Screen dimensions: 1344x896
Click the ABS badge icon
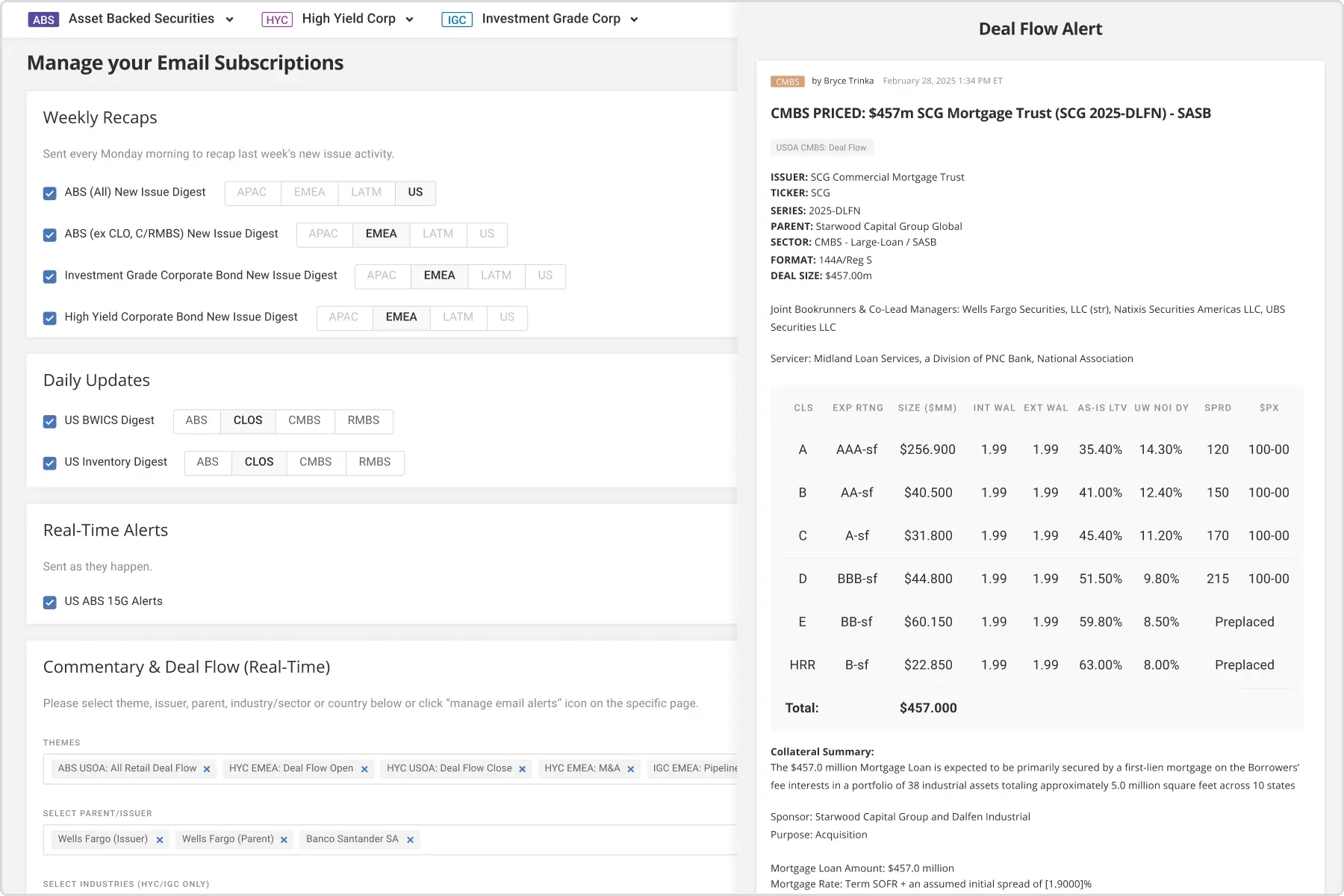point(43,19)
